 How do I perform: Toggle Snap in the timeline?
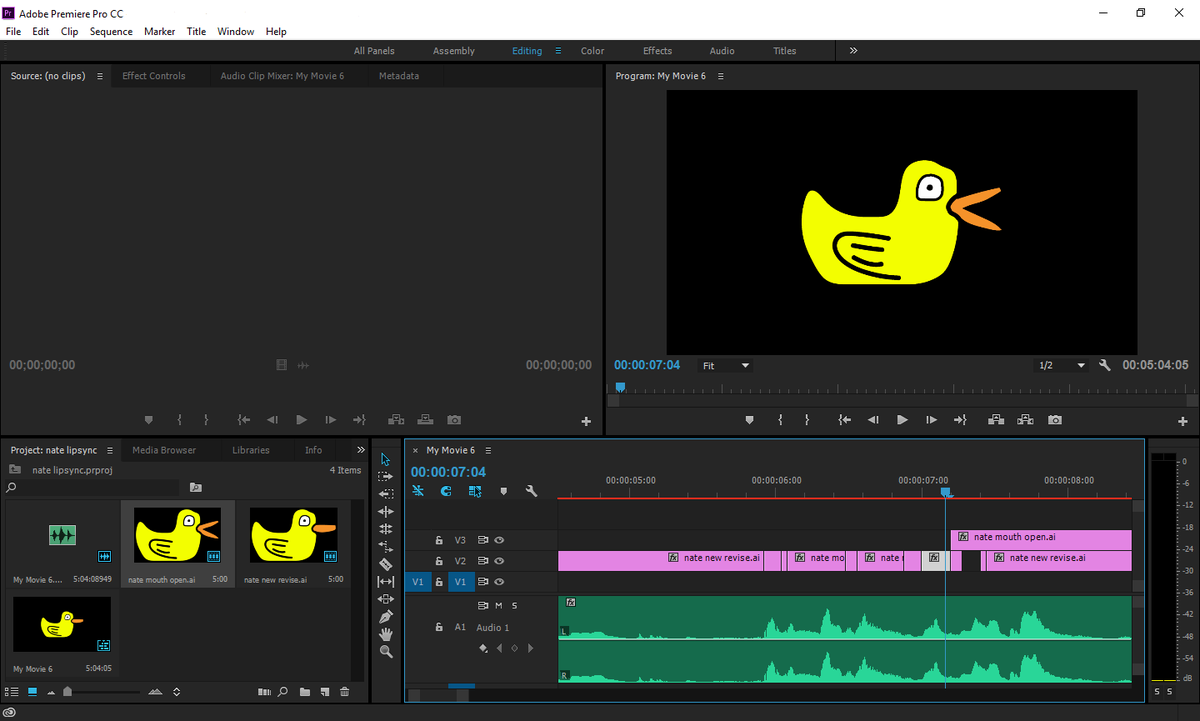coord(446,491)
